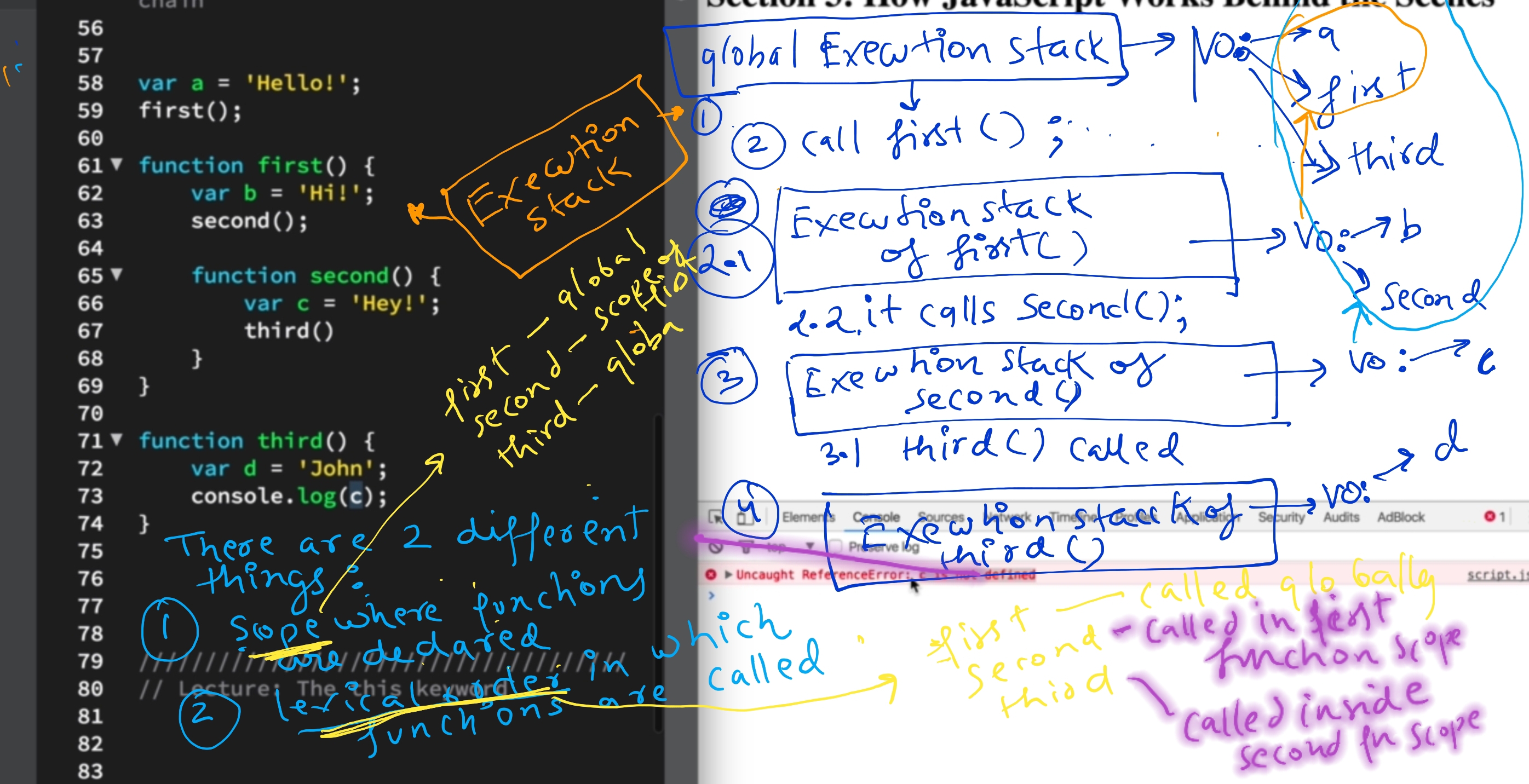Toggle the Preserve log checkbox

pos(836,546)
